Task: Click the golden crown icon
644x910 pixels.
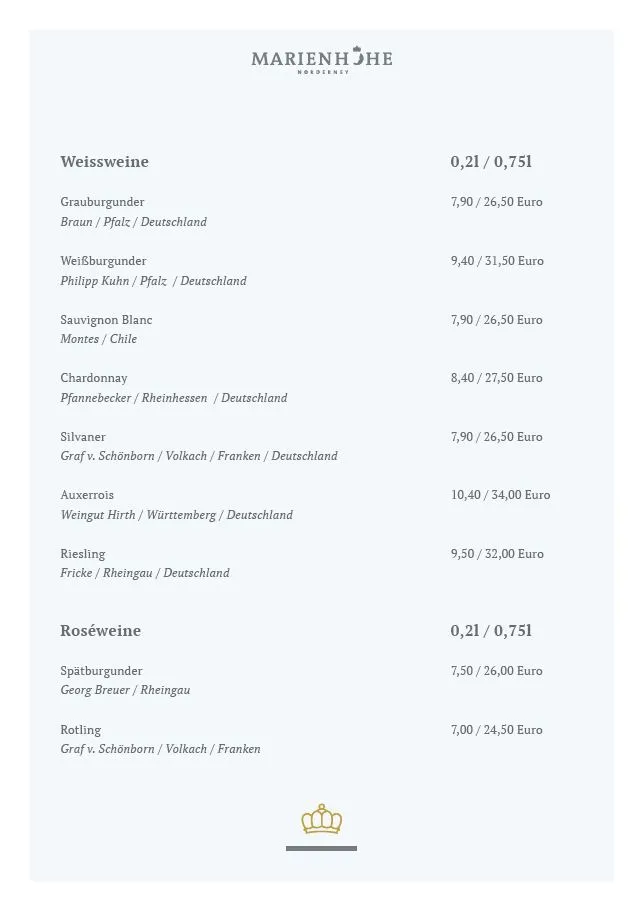Action: [321, 819]
